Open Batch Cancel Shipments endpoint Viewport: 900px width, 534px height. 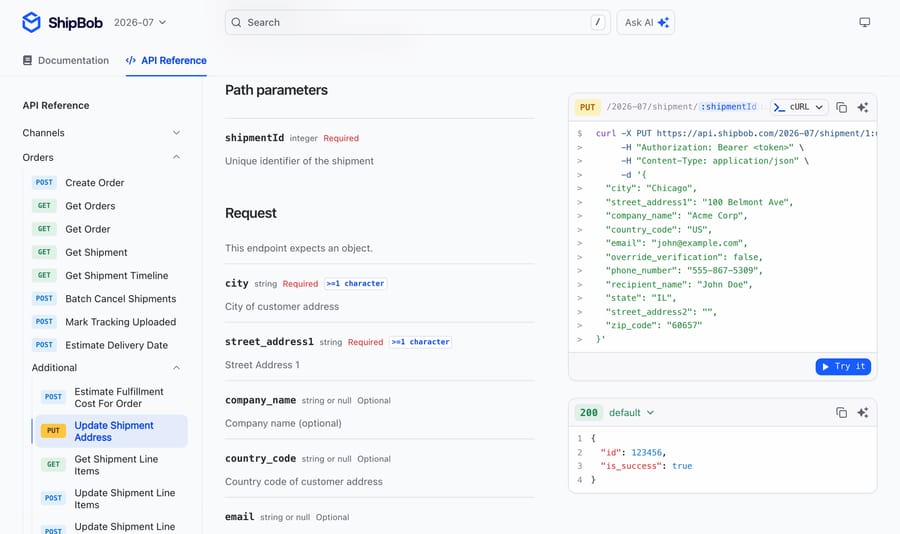[x=109, y=299]
